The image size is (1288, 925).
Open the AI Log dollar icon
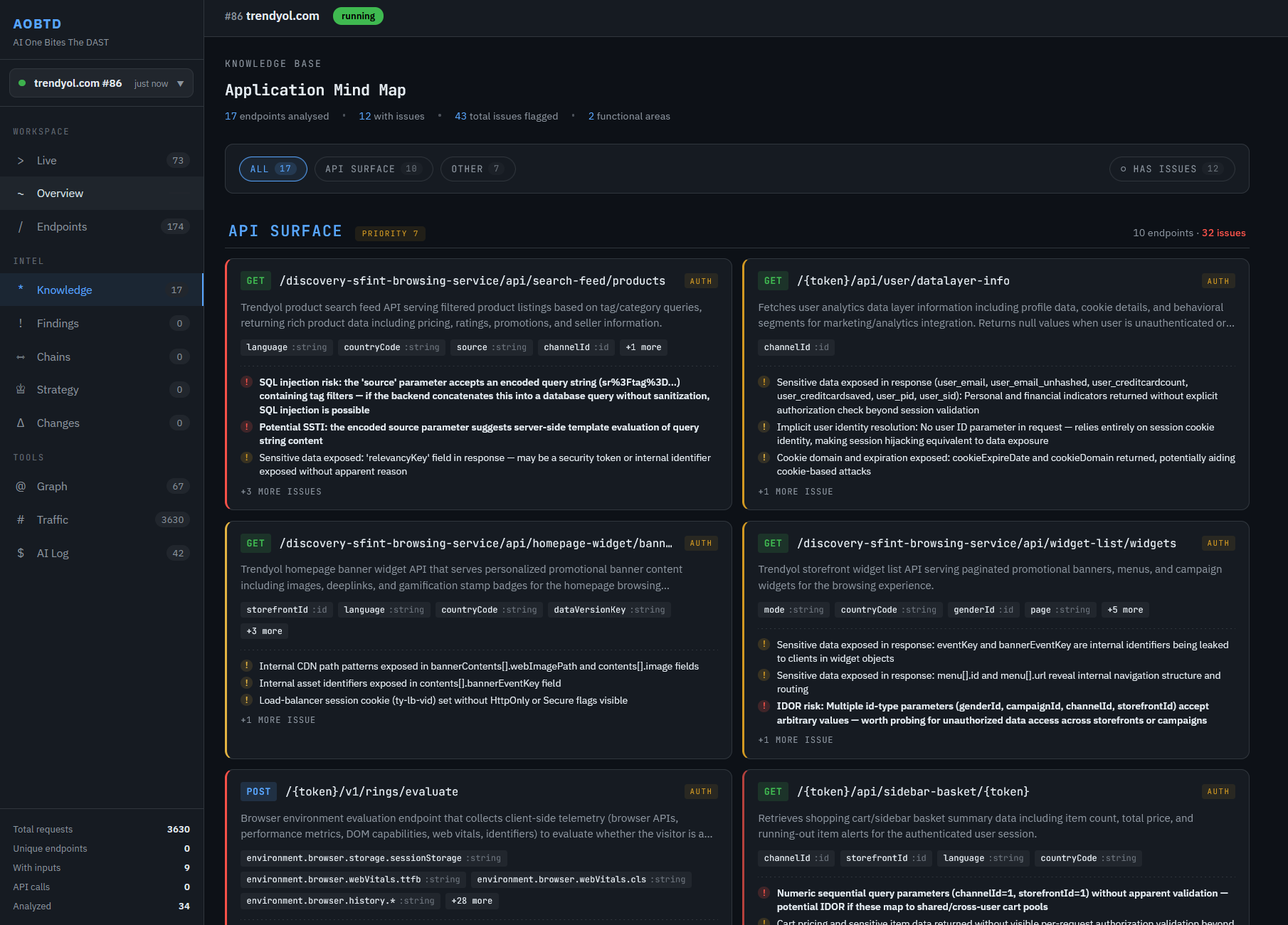pos(21,554)
